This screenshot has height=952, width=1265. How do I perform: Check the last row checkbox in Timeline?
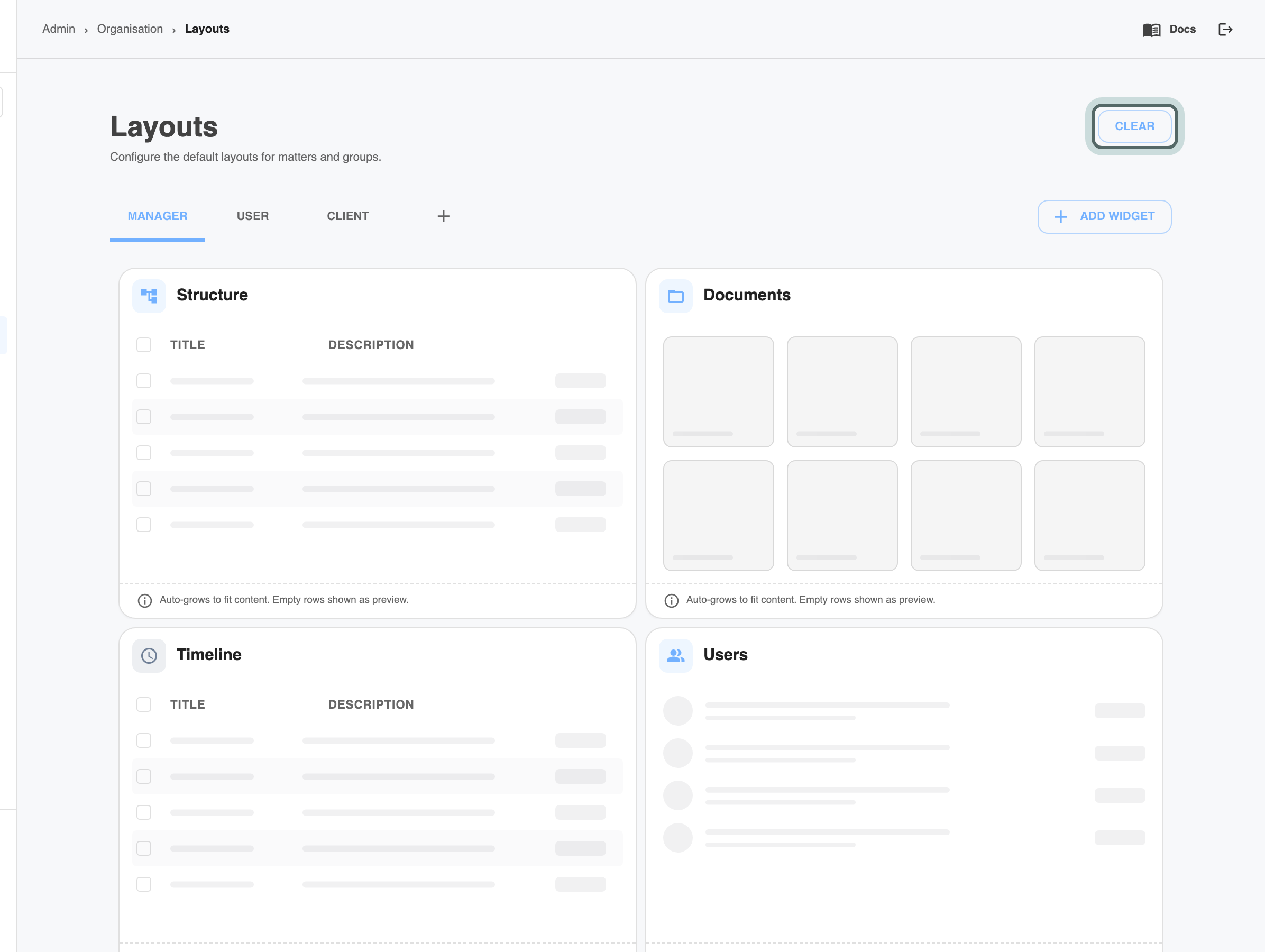[x=143, y=884]
